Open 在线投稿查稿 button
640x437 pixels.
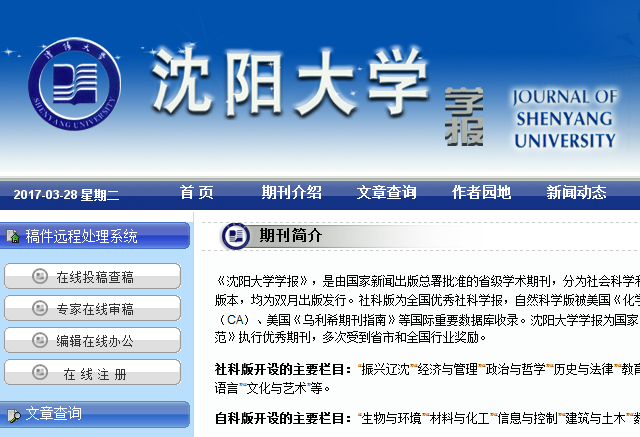click(x=93, y=276)
